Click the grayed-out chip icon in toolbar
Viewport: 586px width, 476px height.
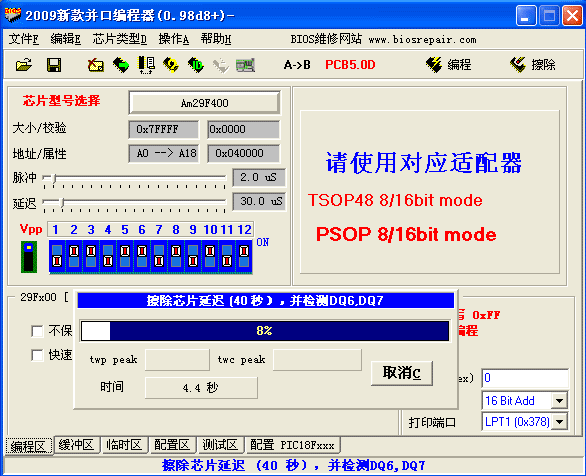(x=220, y=65)
